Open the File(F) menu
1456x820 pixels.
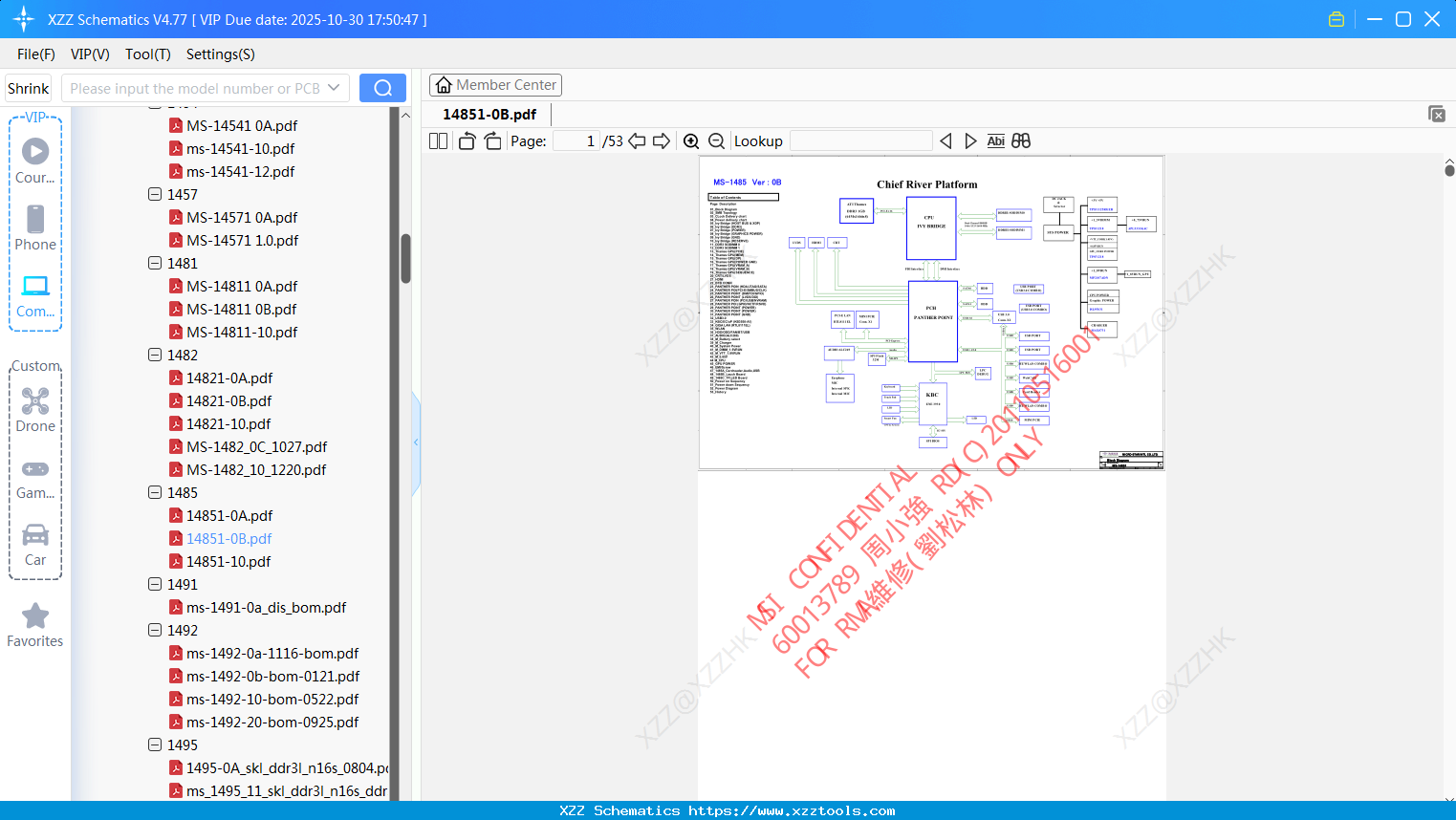[x=36, y=54]
